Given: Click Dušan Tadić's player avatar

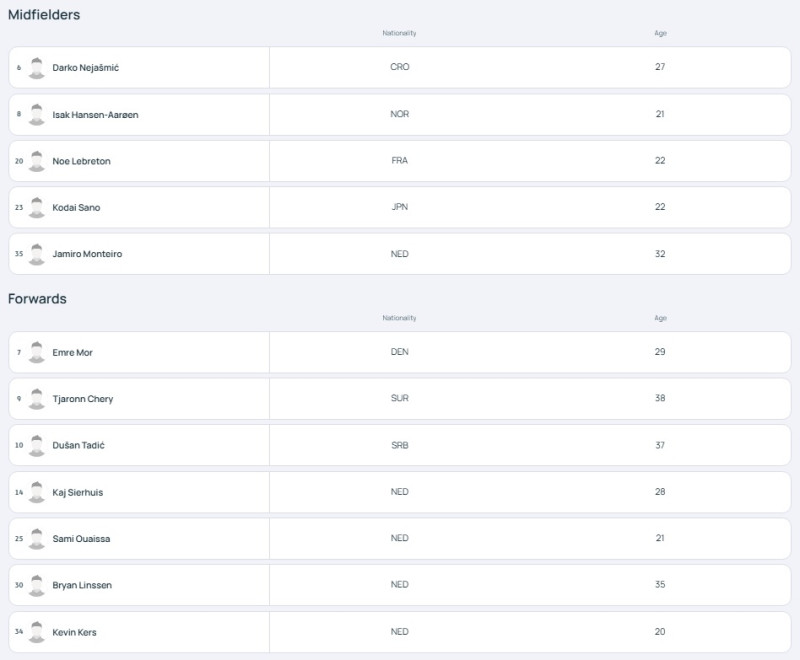Looking at the screenshot, I should [36, 446].
